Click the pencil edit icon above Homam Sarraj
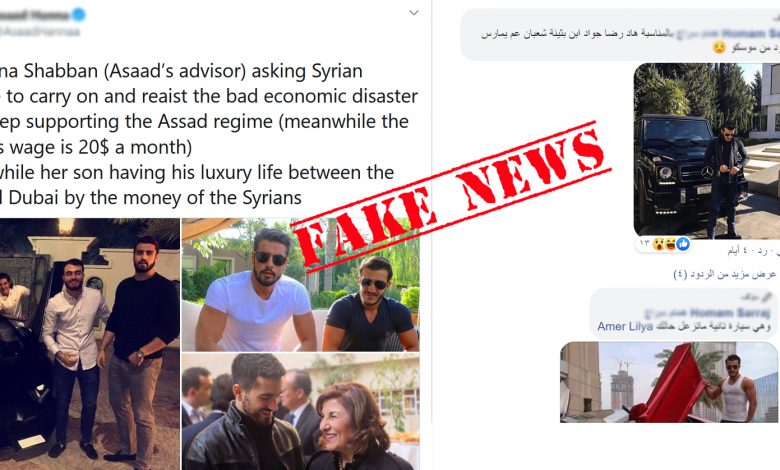This screenshot has width=780, height=470. [x=768, y=297]
